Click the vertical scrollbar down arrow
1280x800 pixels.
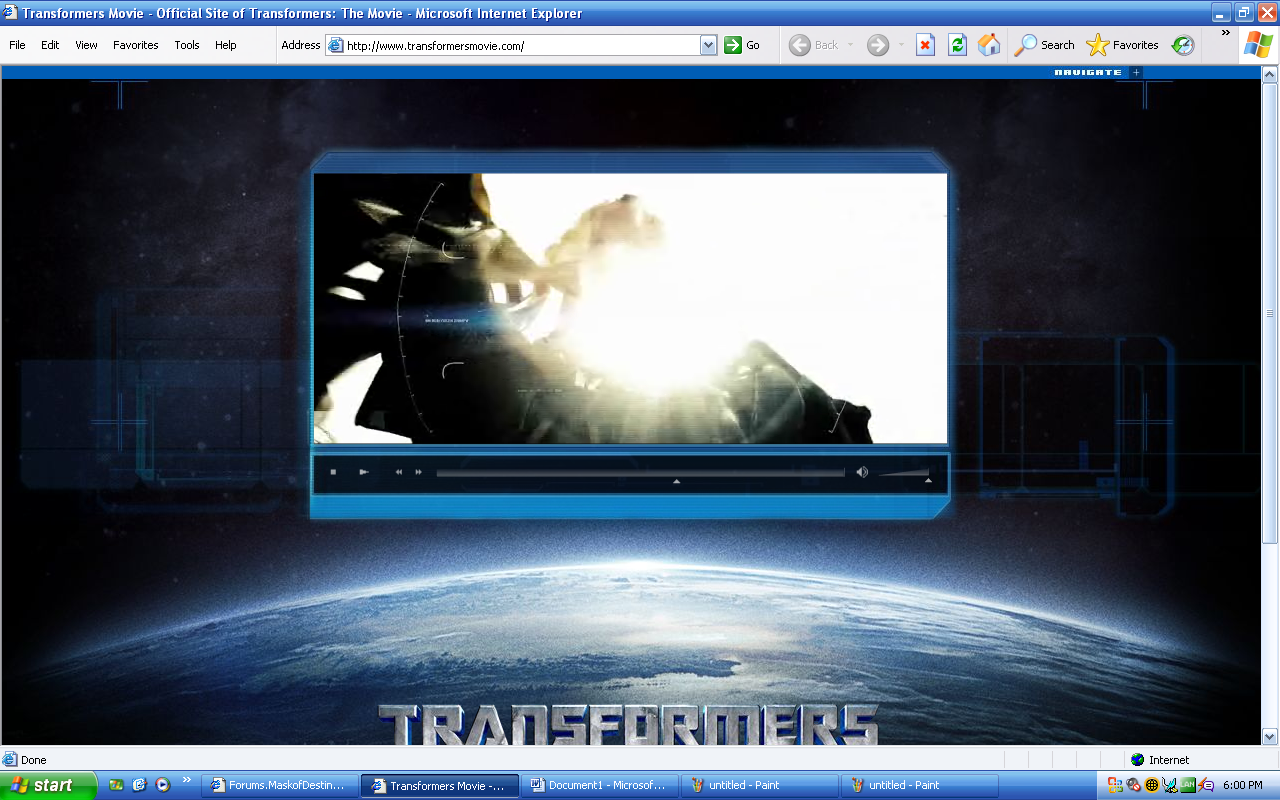(1271, 737)
